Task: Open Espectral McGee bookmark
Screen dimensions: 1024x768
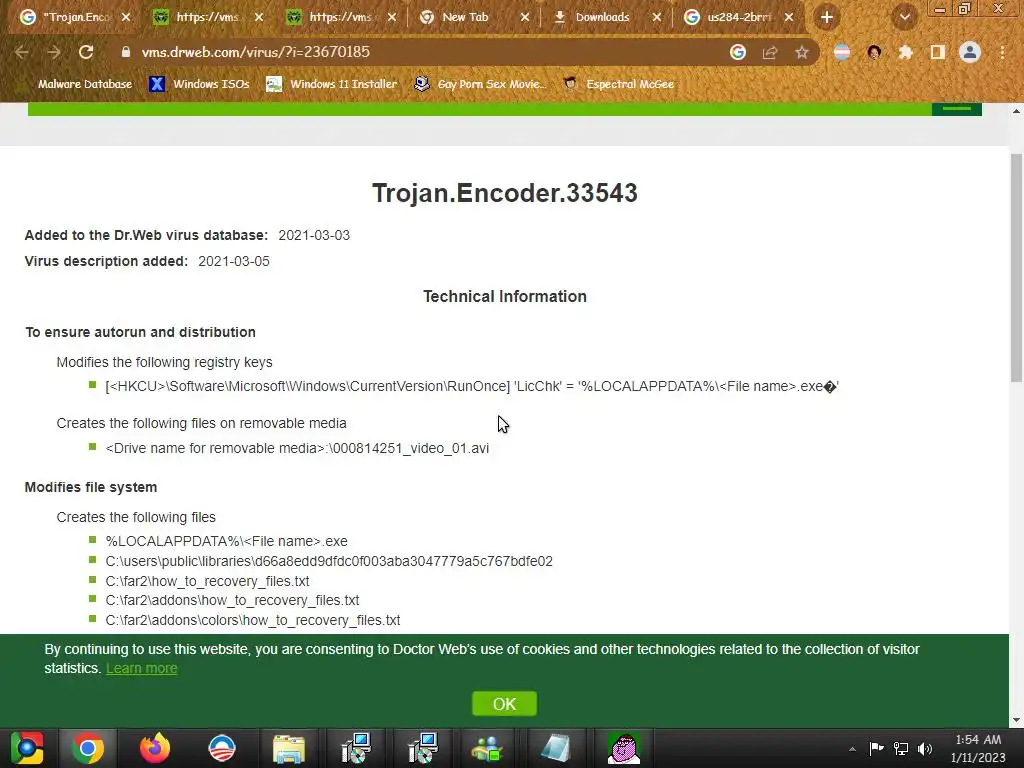Action: tap(618, 84)
